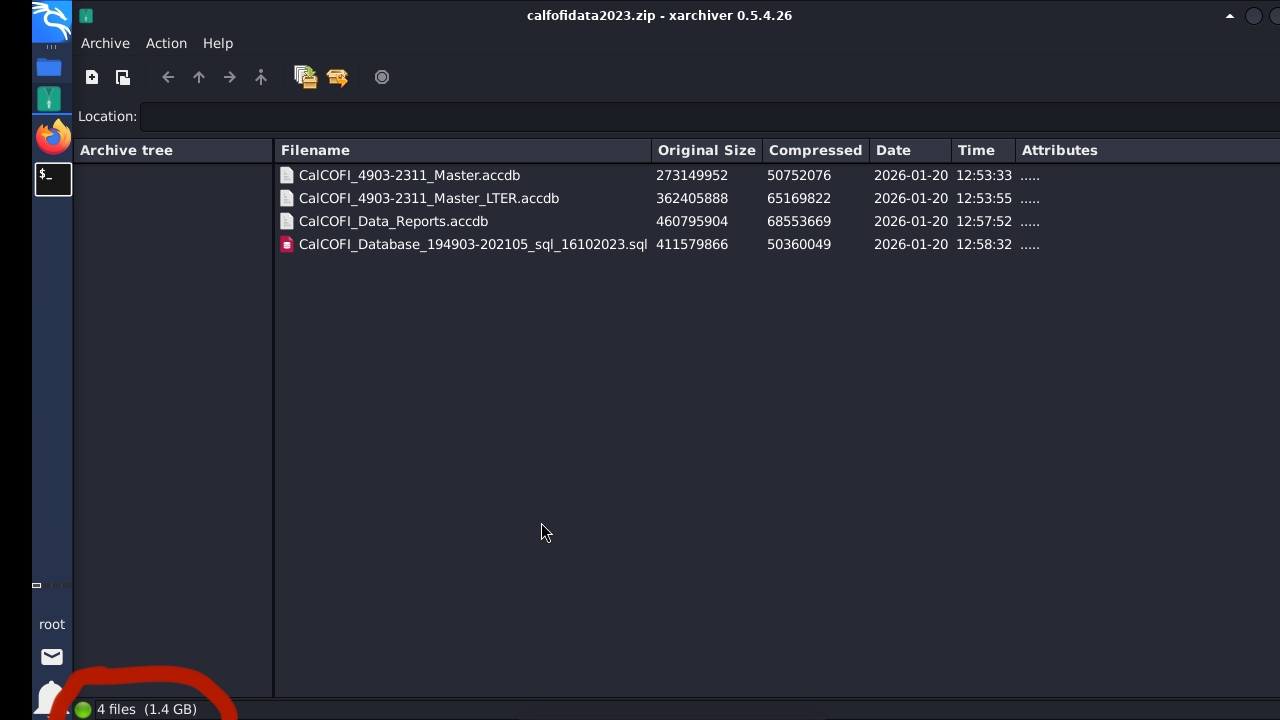Select the CalCOFI_Database .sql file entry

472,244
